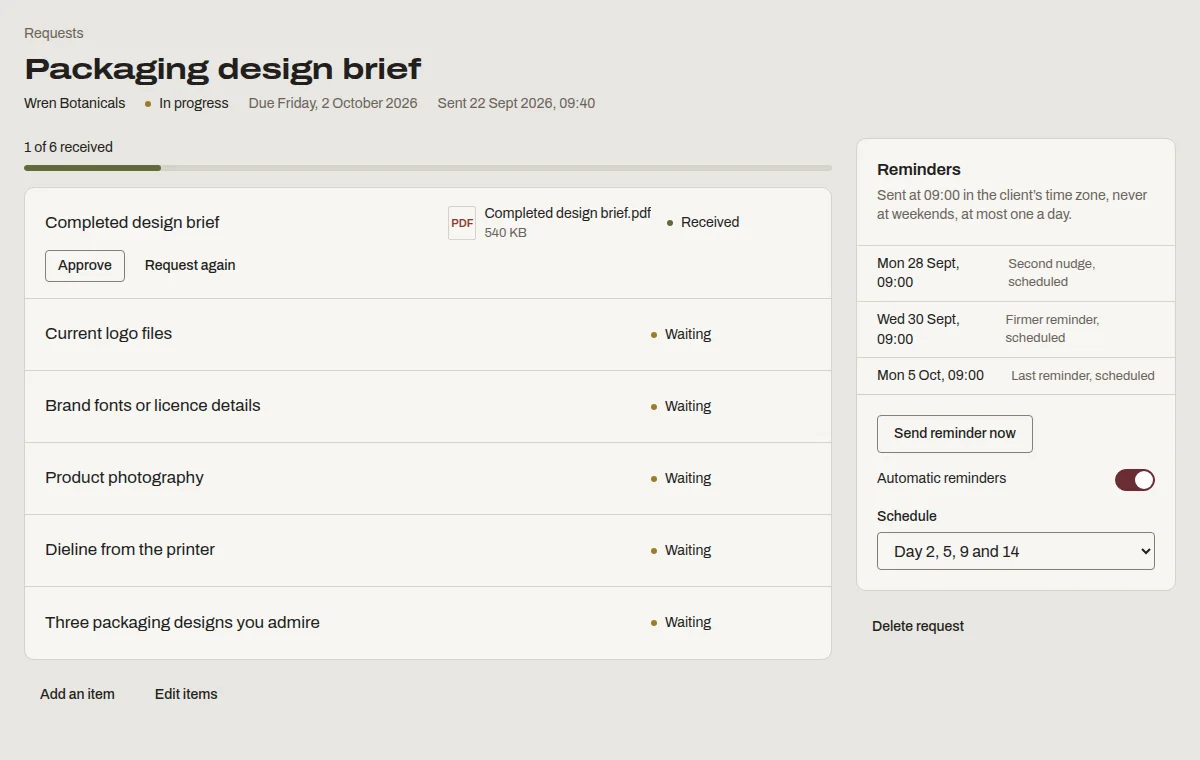Click Edit items
The width and height of the screenshot is (1200, 760).
186,694
